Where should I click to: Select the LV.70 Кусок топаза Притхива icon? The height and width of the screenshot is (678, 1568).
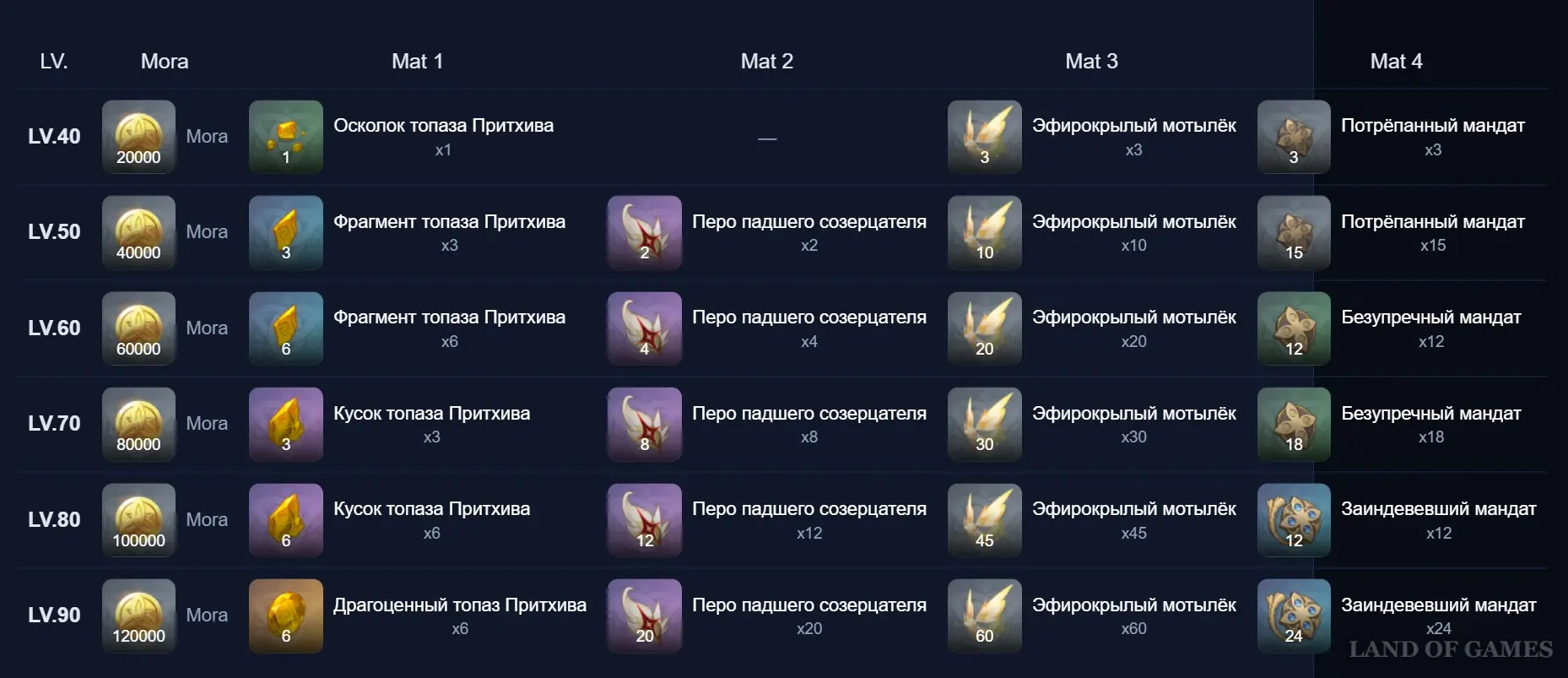(285, 424)
